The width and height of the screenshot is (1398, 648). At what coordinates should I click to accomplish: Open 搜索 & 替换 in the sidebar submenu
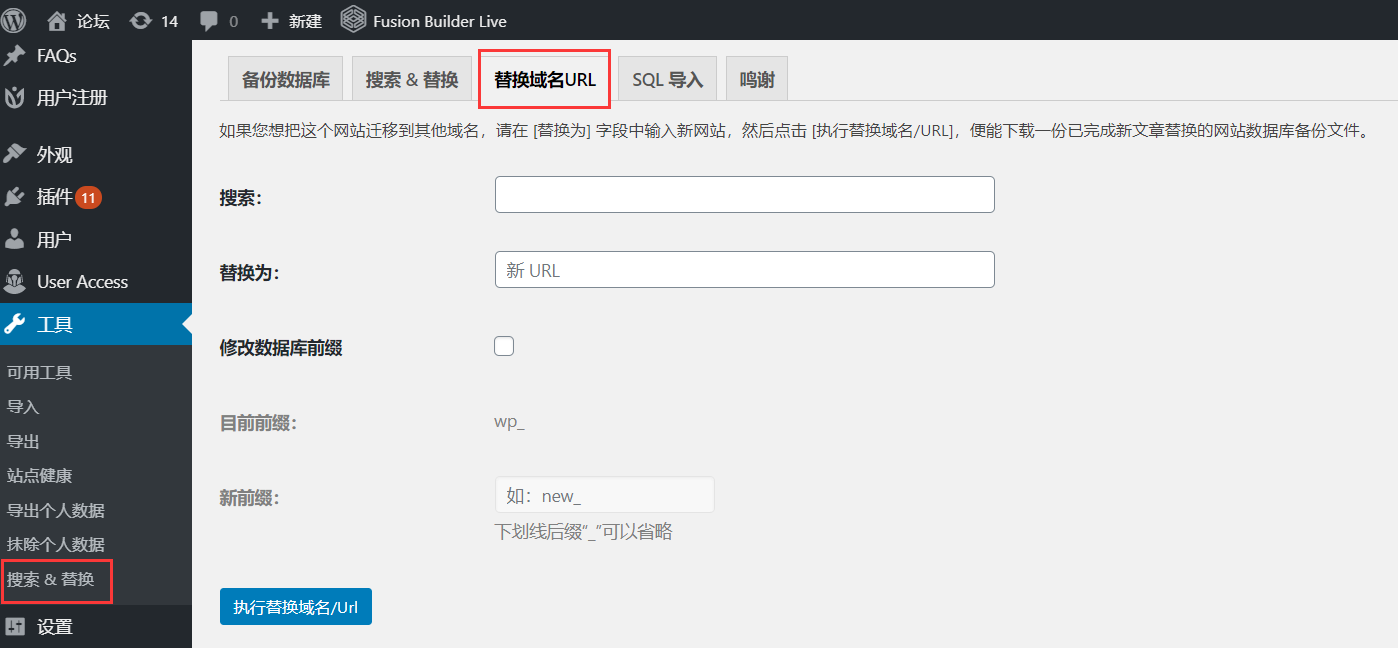pyautogui.click(x=51, y=579)
